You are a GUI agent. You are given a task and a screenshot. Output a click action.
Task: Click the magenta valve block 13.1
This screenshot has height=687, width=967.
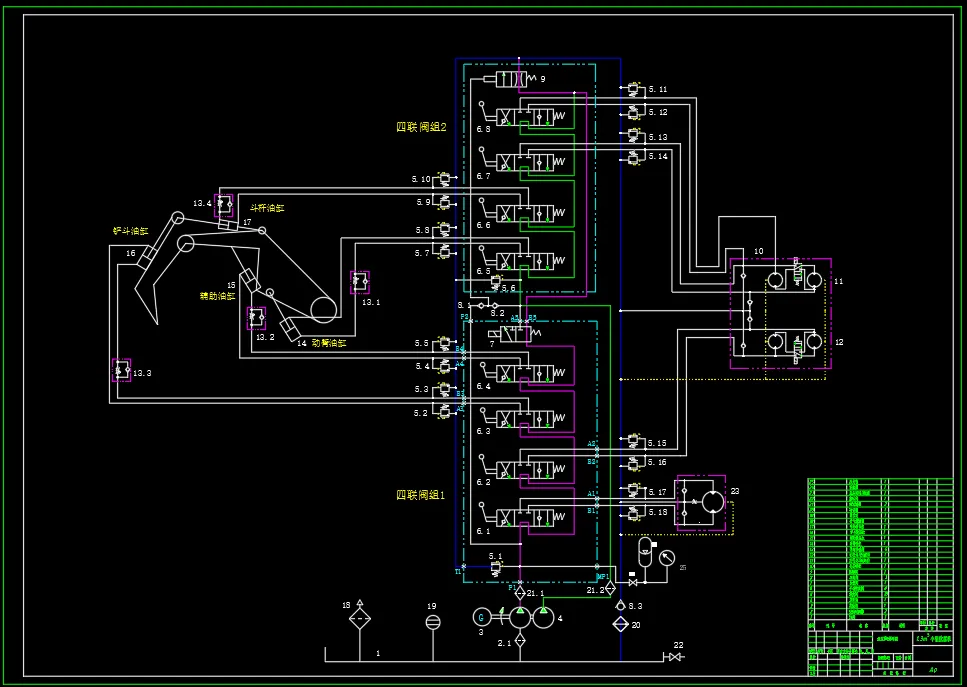click(x=360, y=282)
